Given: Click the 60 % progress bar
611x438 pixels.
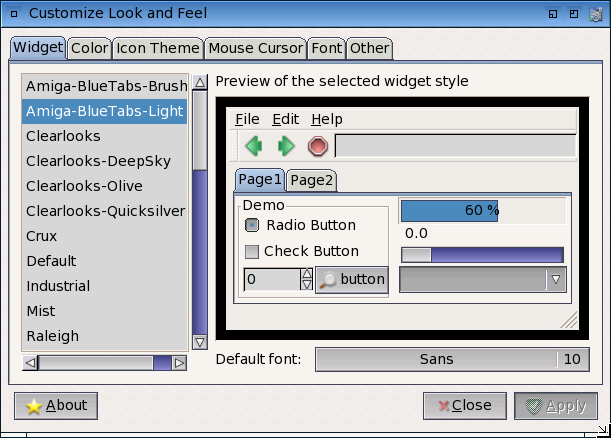Looking at the screenshot, I should click(x=483, y=211).
